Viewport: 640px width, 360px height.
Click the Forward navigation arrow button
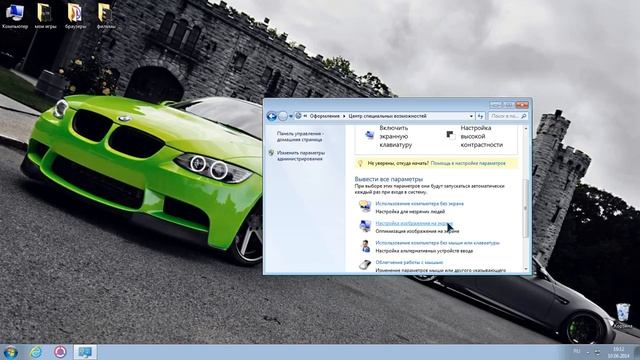(283, 116)
